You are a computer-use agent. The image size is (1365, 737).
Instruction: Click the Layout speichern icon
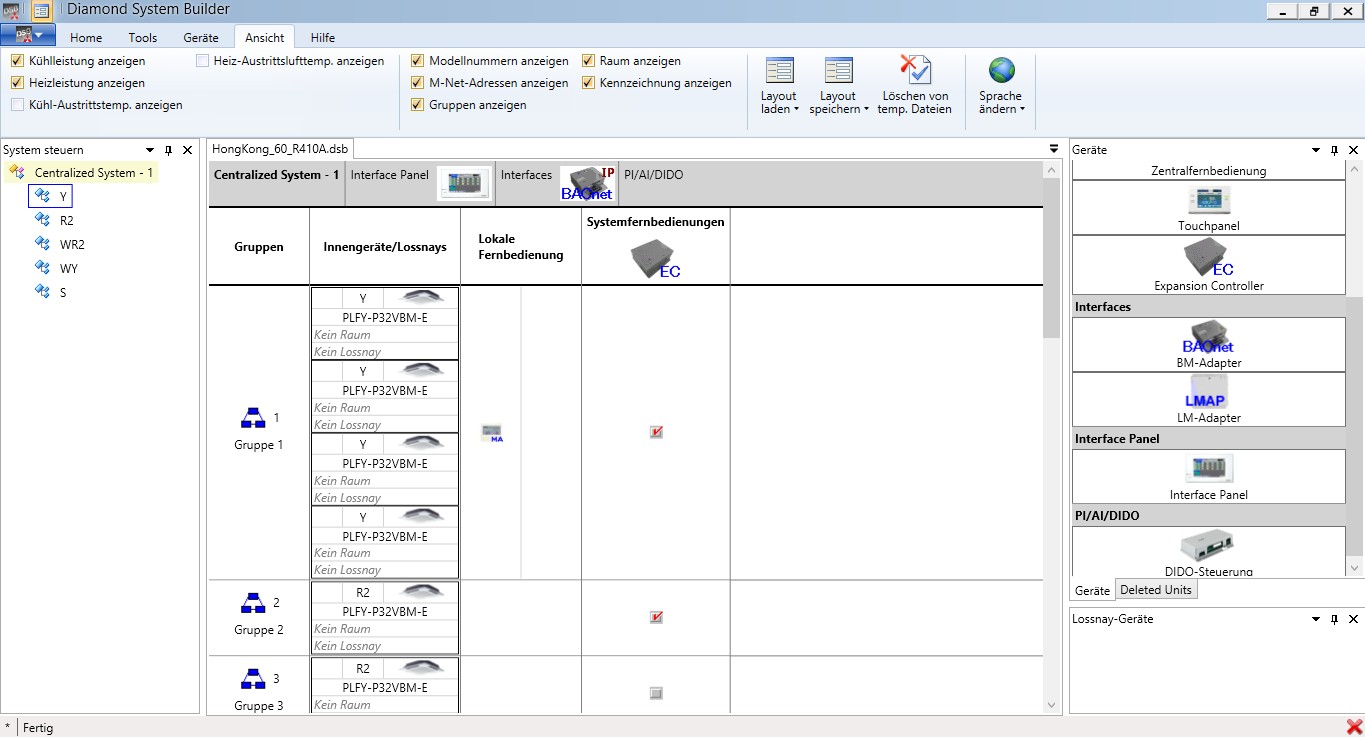pyautogui.click(x=838, y=71)
